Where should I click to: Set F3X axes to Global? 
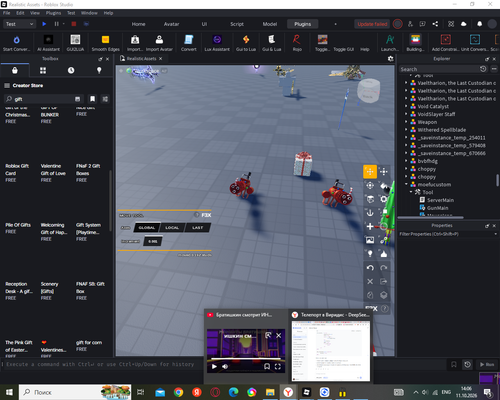pos(147,228)
